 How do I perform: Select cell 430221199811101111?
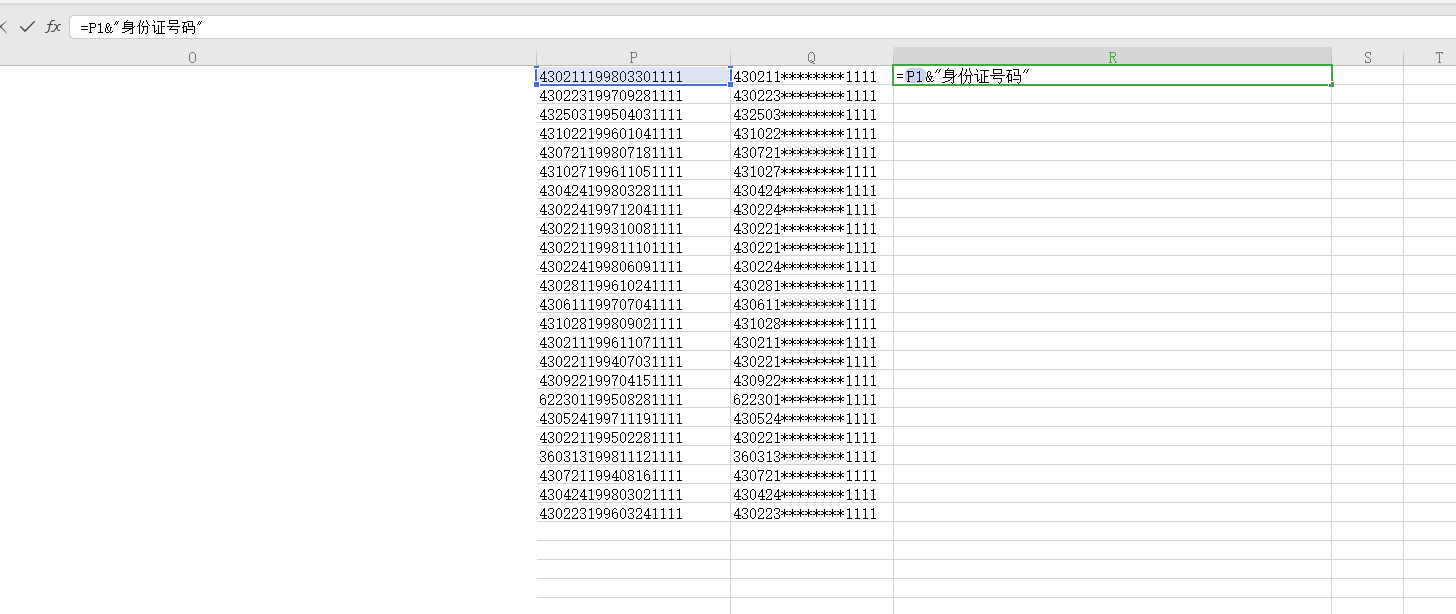[633, 247]
